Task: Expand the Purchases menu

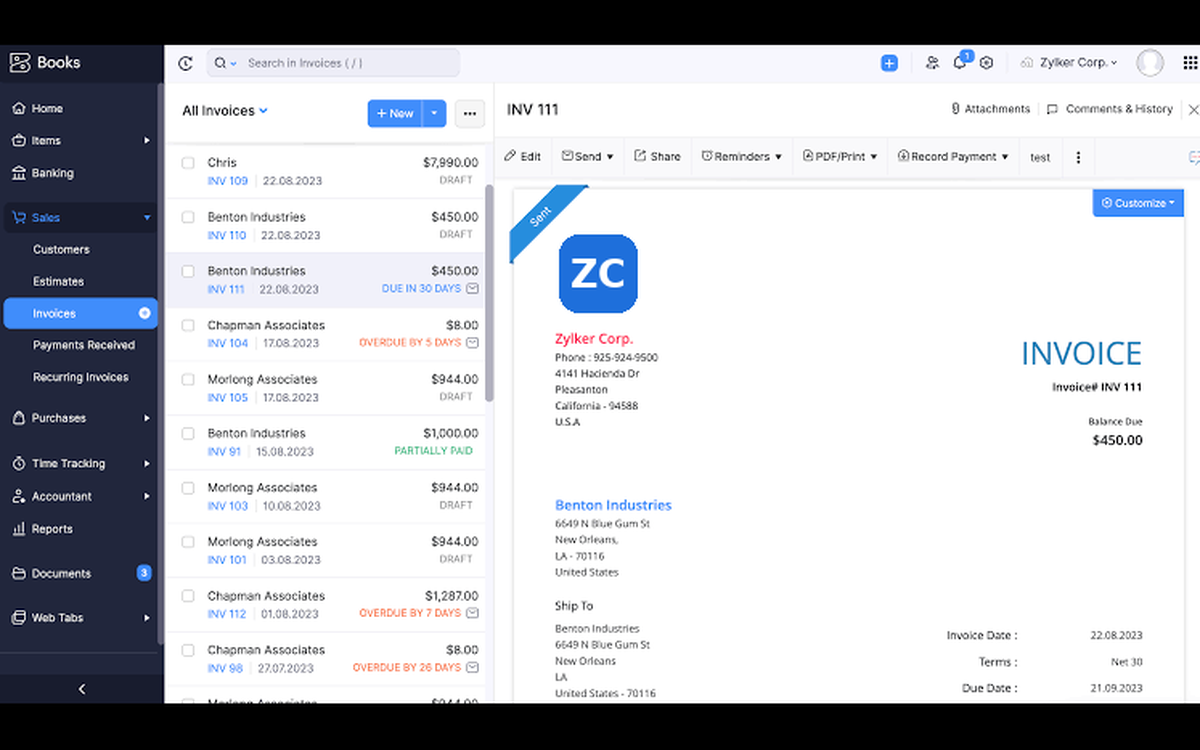Action: [x=147, y=418]
